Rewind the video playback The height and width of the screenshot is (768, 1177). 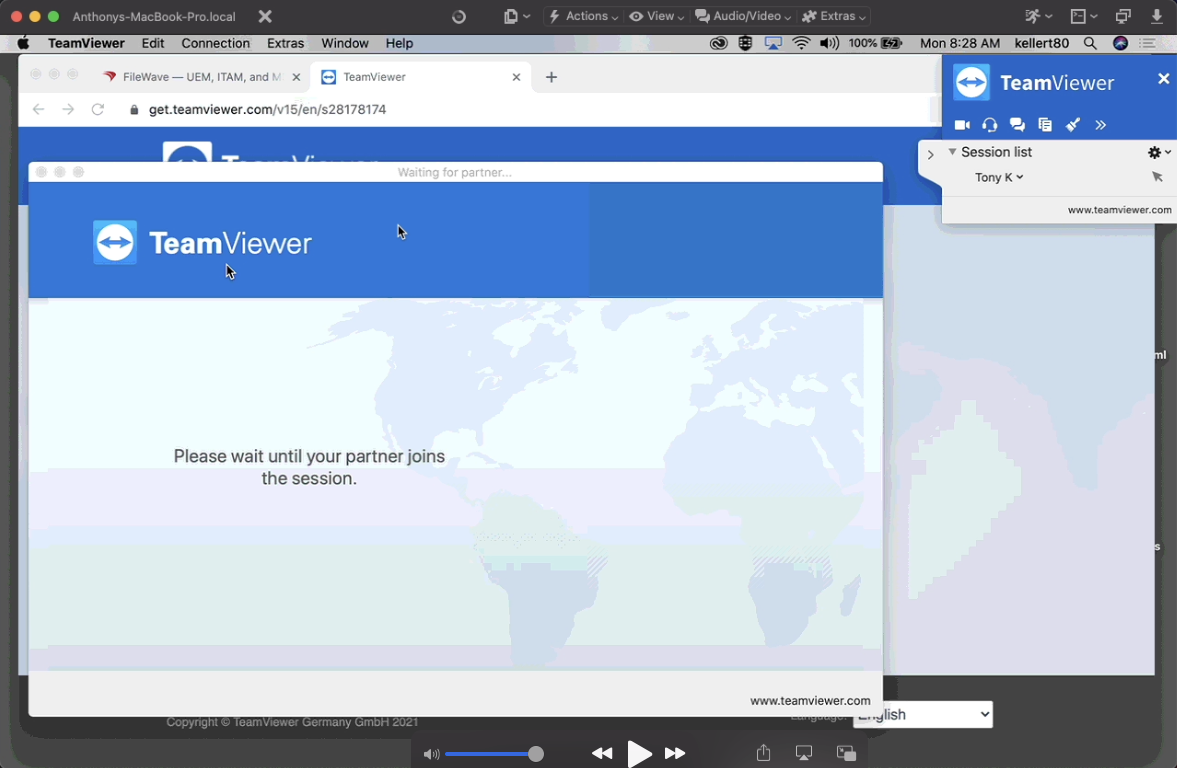(602, 753)
